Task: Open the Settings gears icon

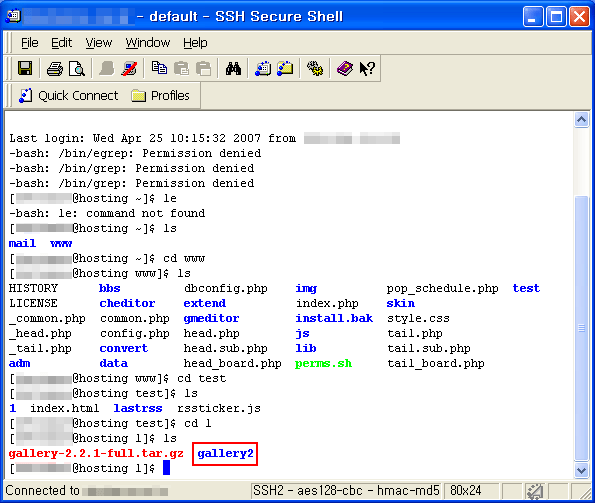Action: 315,69
